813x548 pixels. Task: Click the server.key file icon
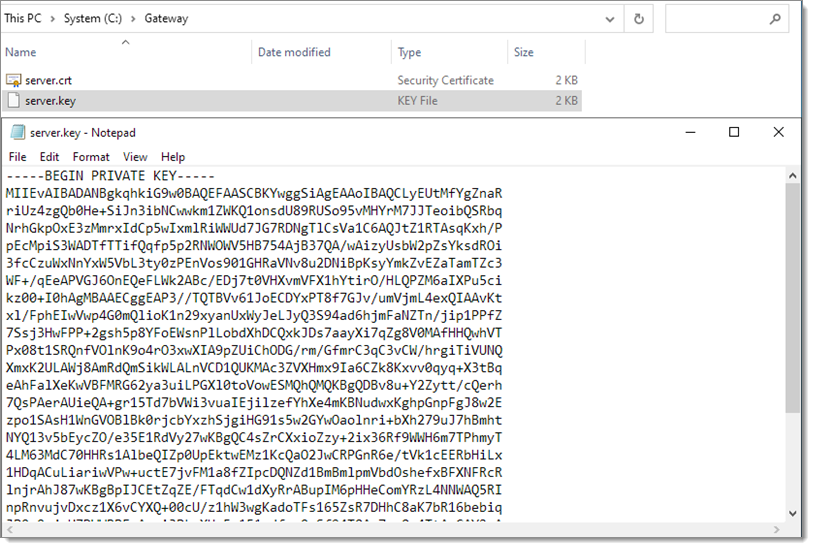(x=14, y=101)
